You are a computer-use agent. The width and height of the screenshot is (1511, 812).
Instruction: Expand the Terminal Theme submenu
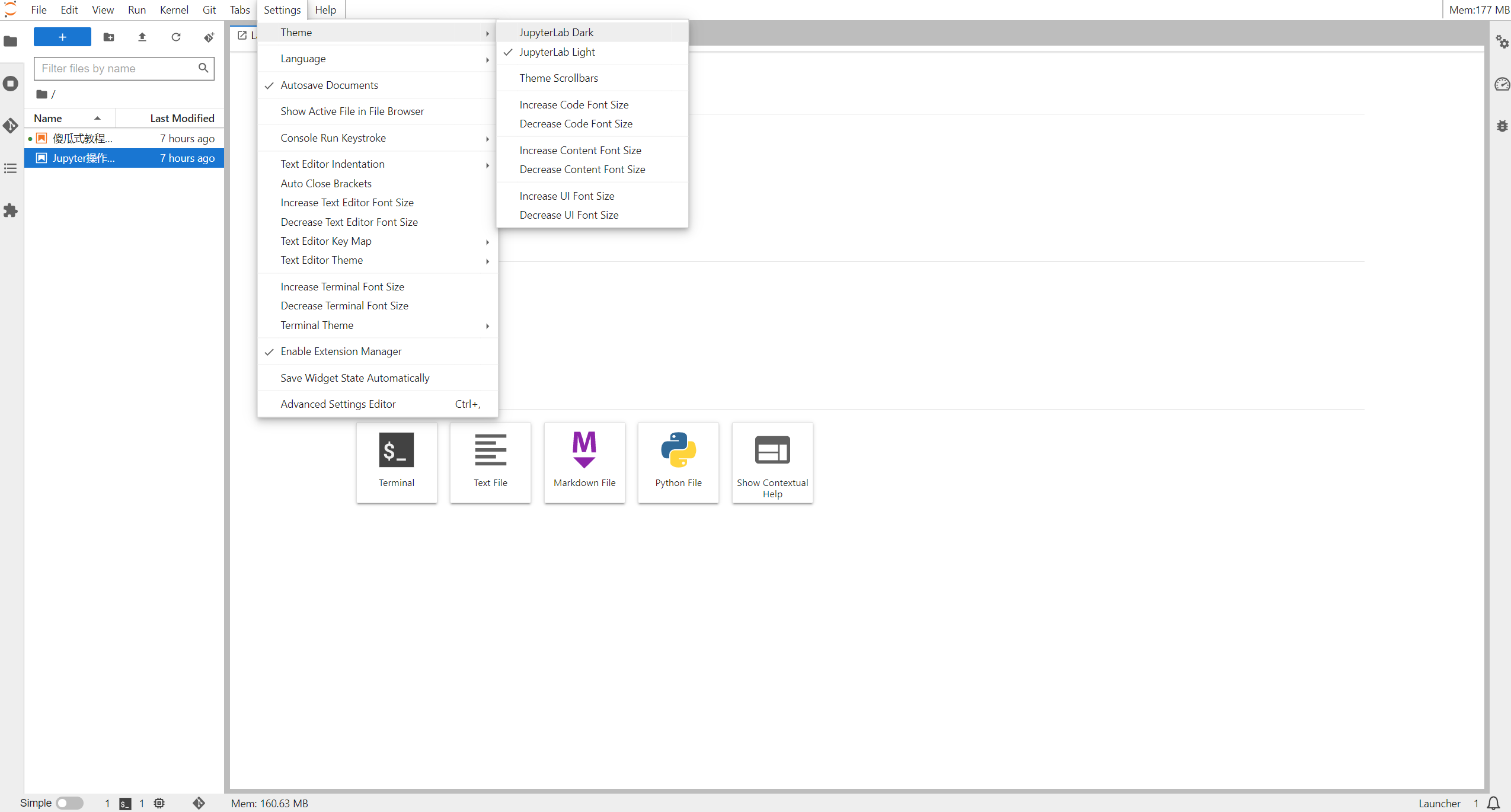318,325
